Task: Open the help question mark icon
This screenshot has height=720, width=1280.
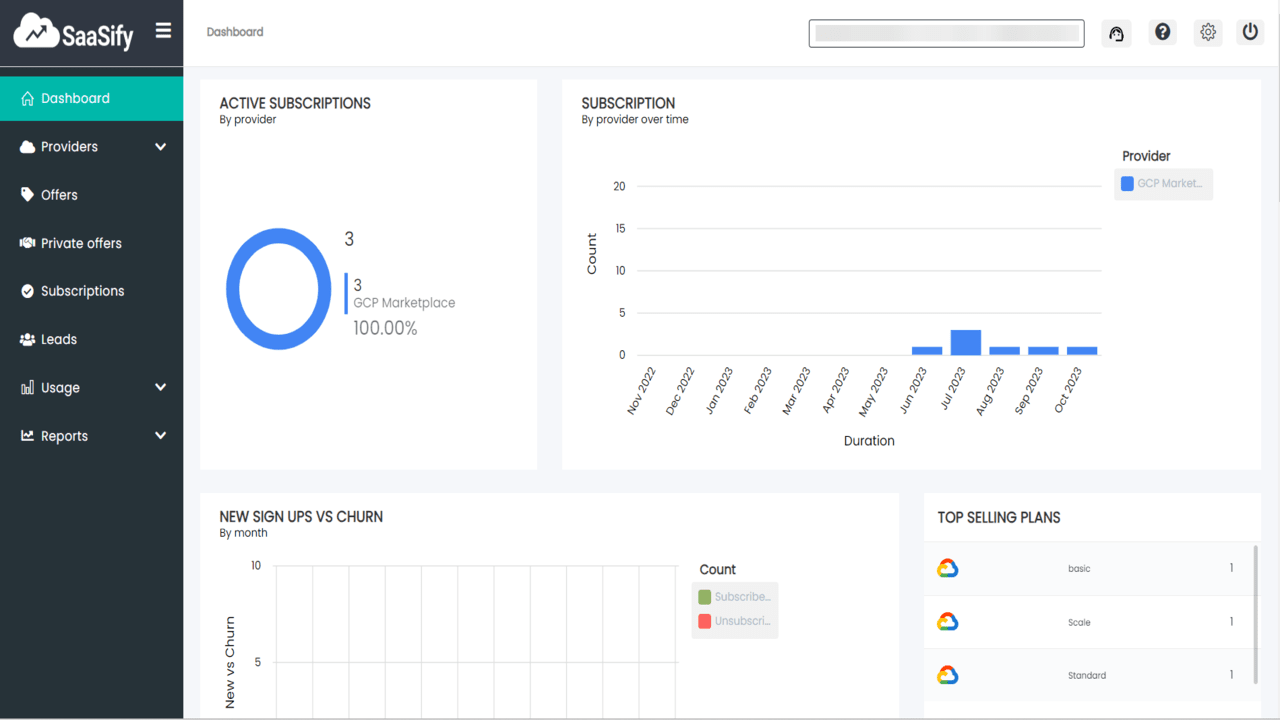Action: (1162, 33)
